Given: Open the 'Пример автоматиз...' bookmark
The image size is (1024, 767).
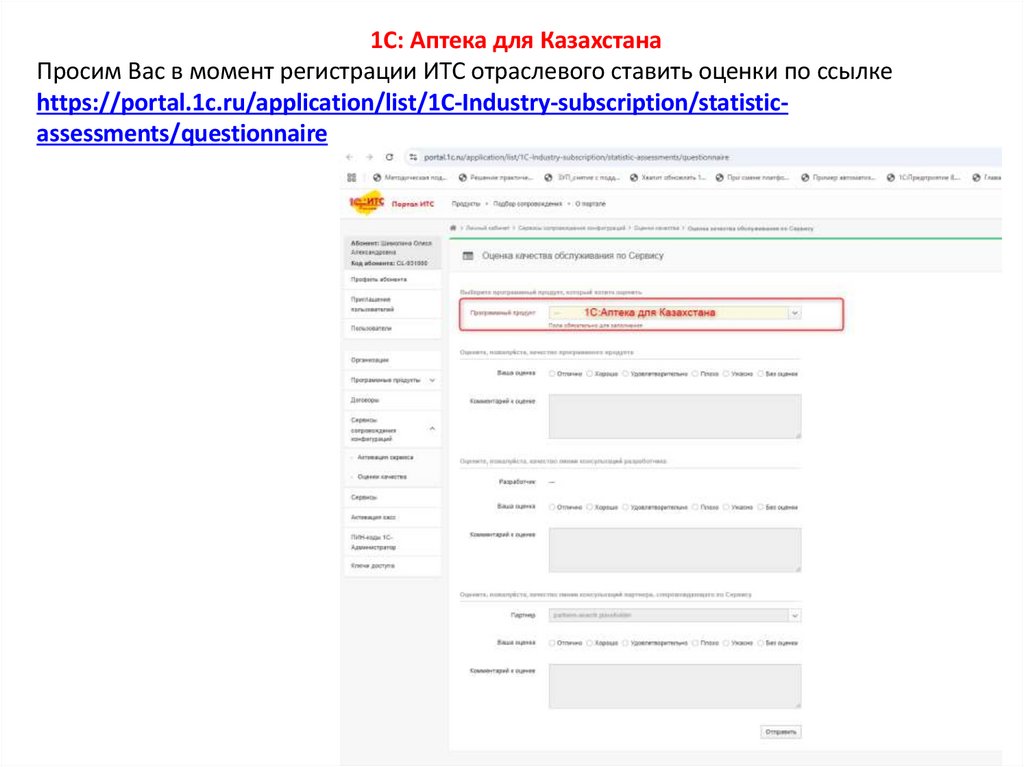Looking at the screenshot, I should click(x=839, y=178).
